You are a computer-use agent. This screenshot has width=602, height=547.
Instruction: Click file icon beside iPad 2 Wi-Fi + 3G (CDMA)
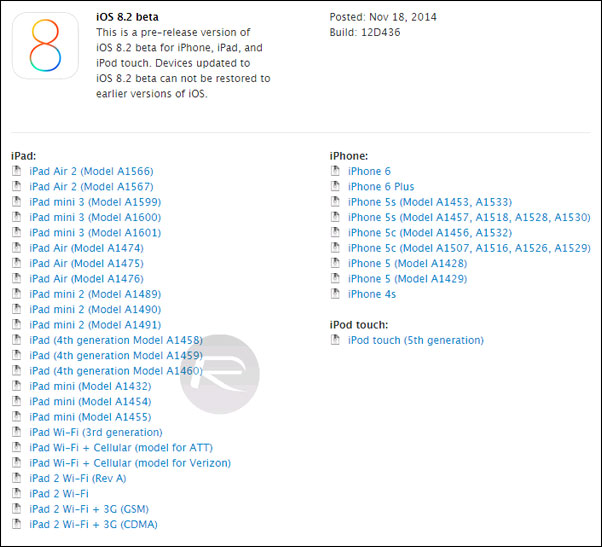point(17,524)
